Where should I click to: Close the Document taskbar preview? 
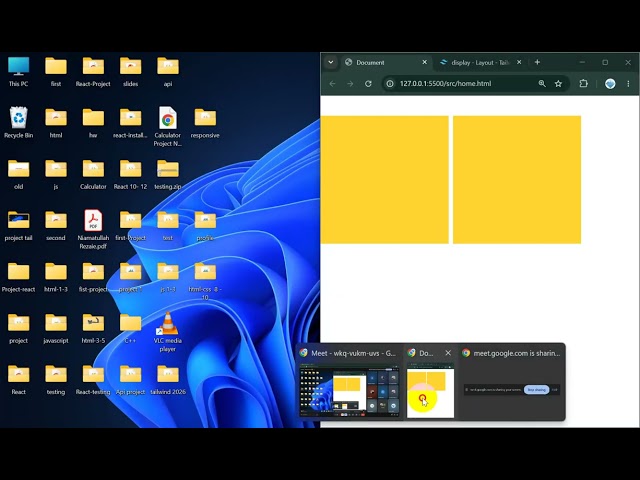tap(448, 353)
